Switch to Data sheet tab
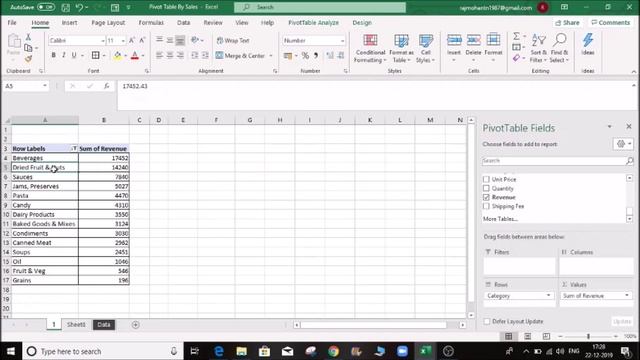Screen dimensions: 640x360 coord(104,325)
